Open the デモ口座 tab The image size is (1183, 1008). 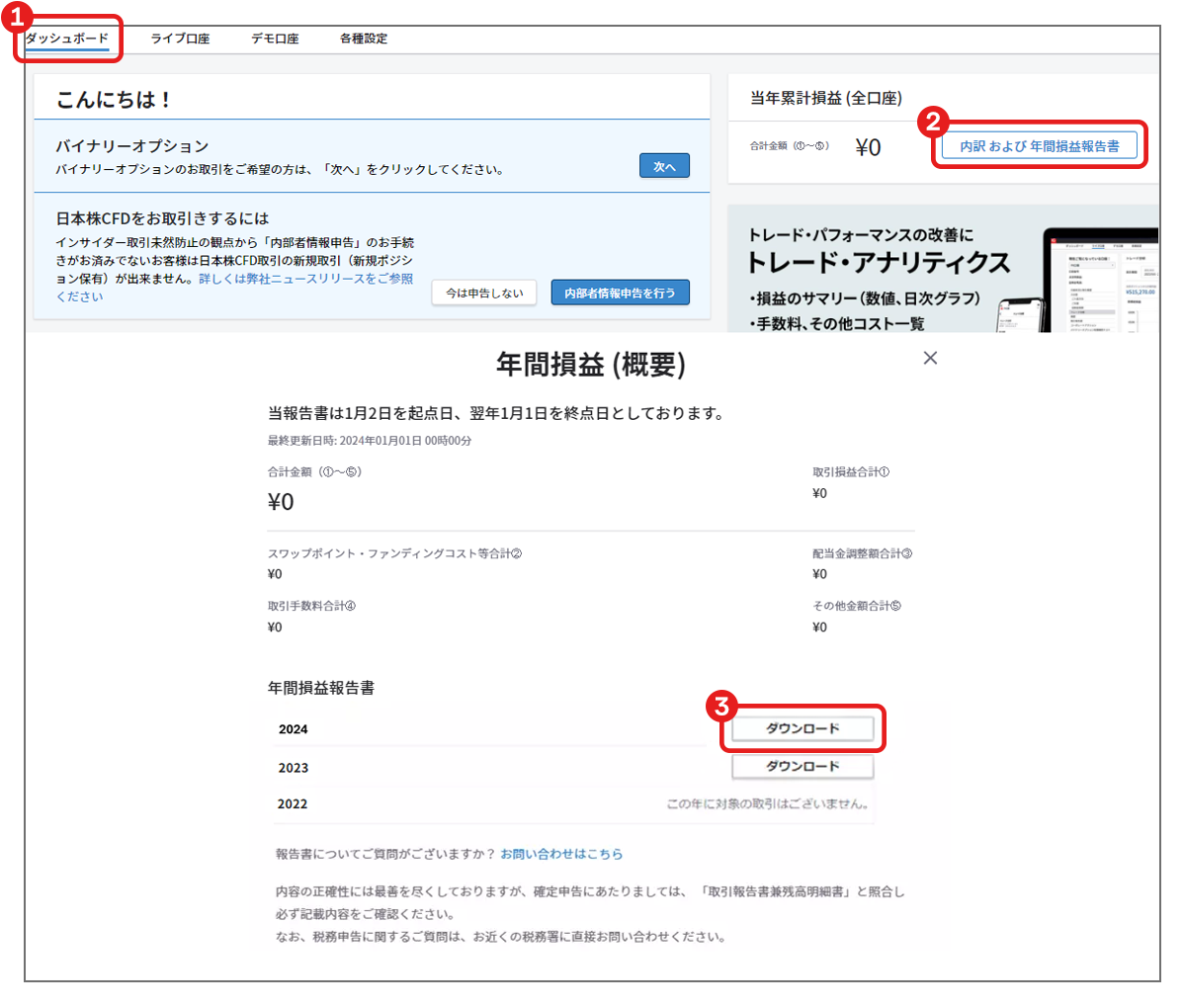(x=274, y=38)
